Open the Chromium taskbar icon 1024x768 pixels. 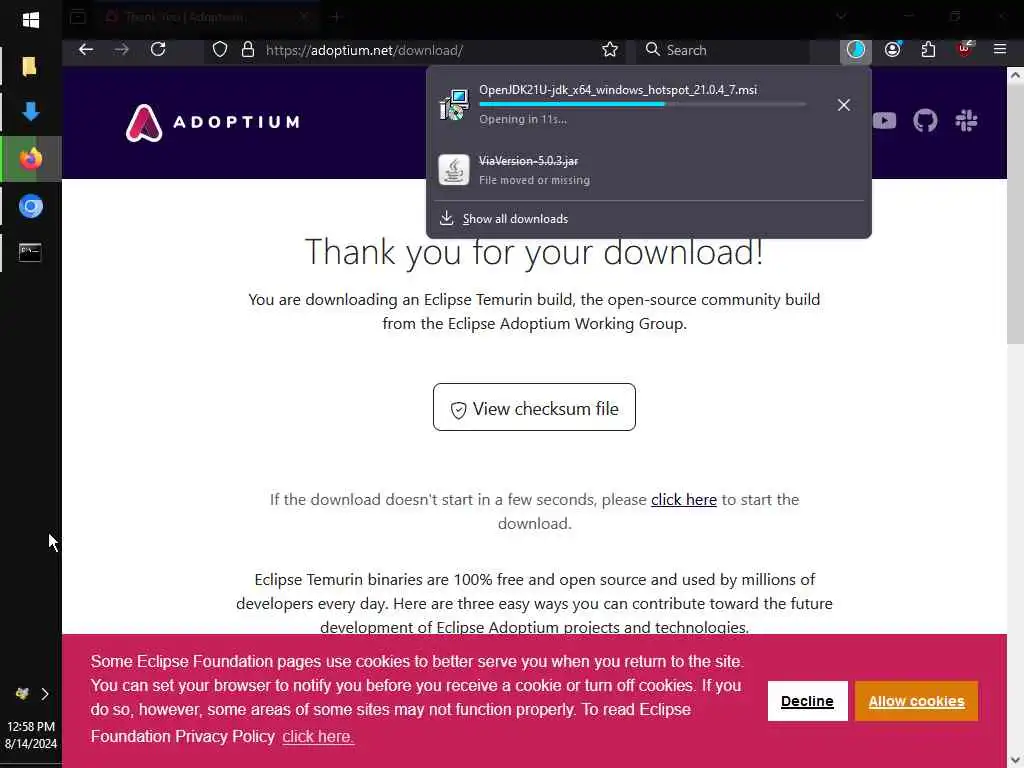pyautogui.click(x=31, y=206)
